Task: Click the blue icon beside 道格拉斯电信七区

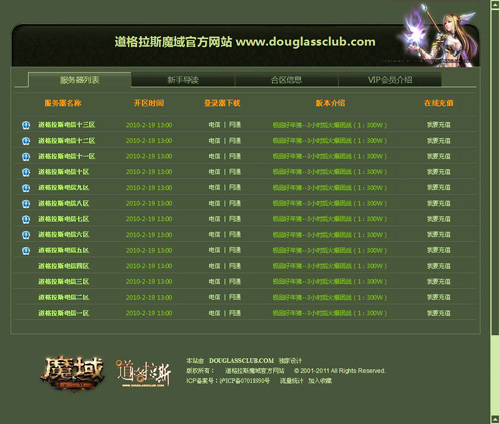Action: [x=26, y=219]
